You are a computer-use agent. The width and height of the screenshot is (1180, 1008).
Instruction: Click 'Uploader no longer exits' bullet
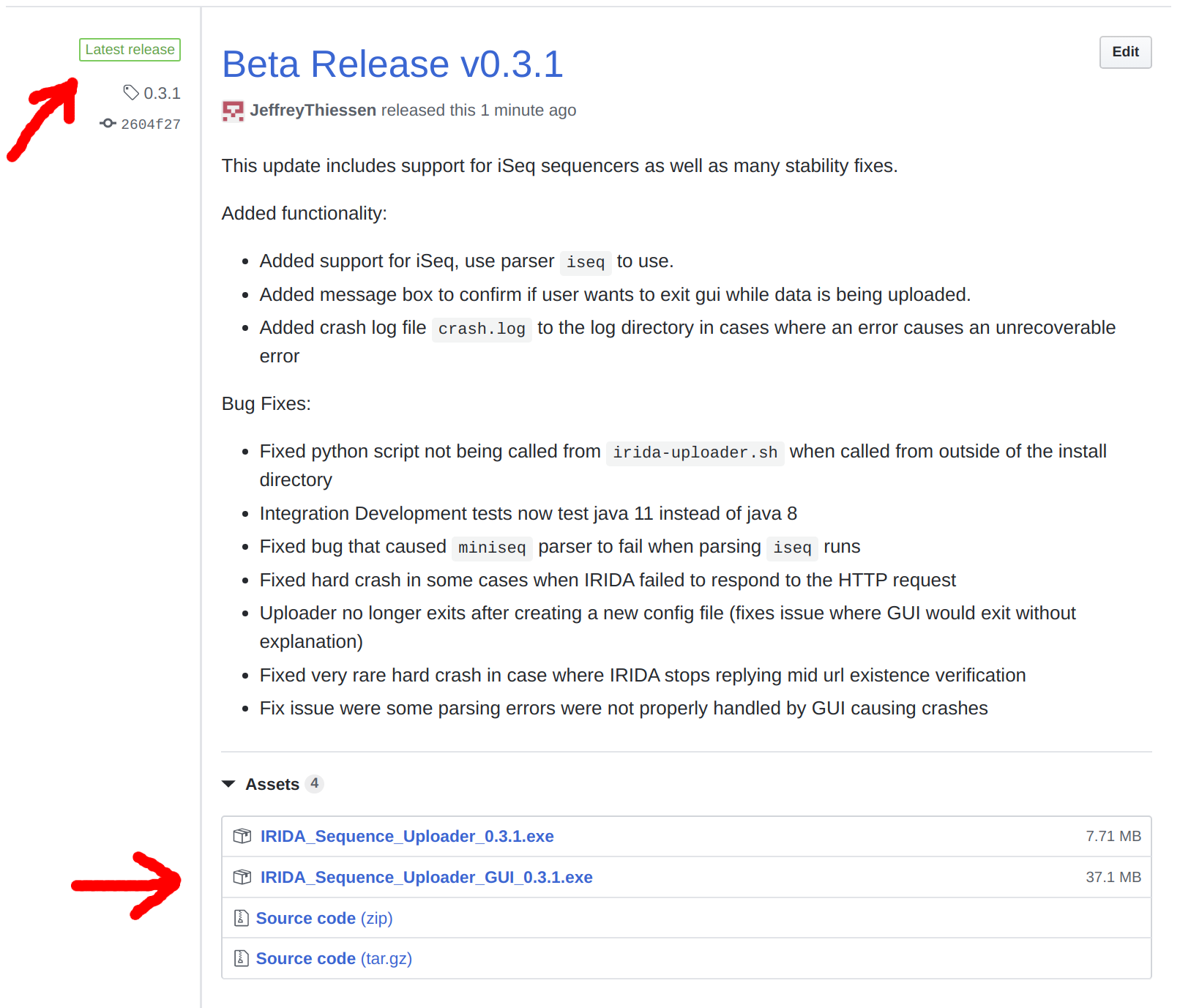(x=668, y=627)
